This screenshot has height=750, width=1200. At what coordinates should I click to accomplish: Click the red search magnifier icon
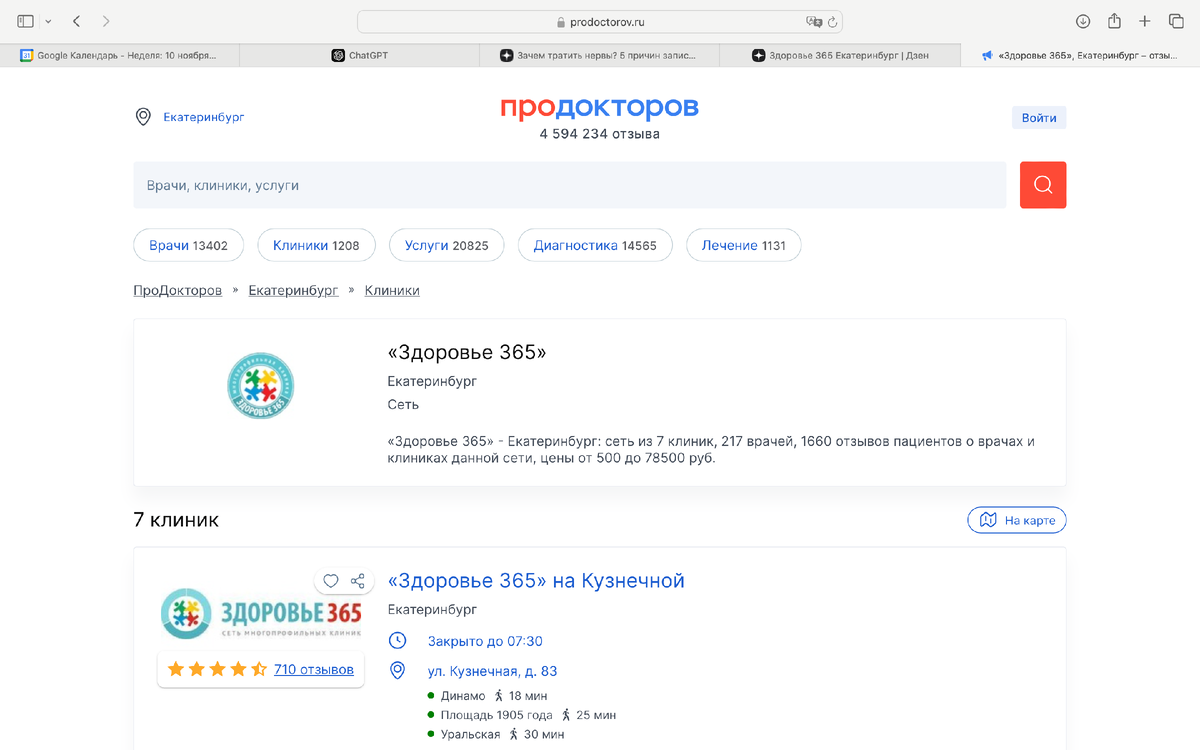tap(1043, 184)
